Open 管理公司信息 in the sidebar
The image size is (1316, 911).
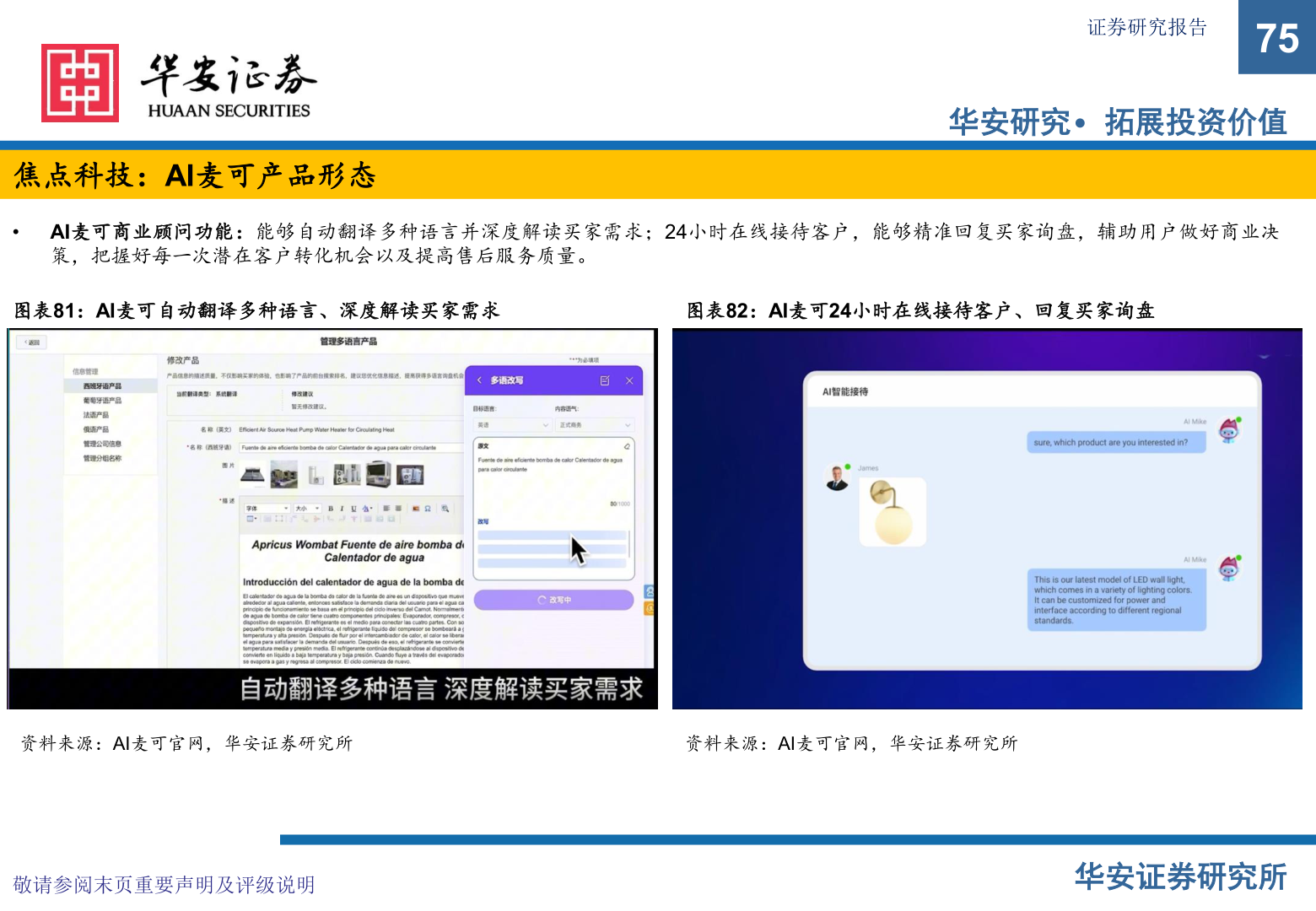click(102, 444)
